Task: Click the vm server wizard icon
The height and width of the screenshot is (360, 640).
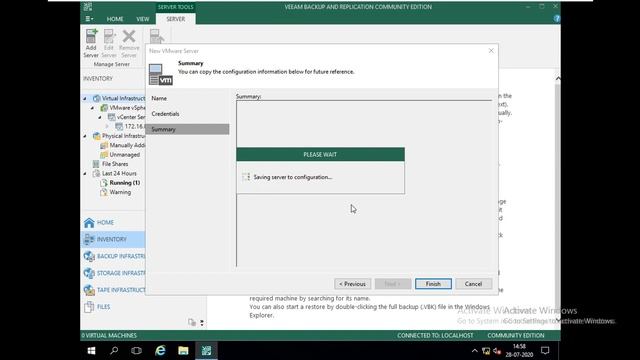Action: tap(160, 74)
